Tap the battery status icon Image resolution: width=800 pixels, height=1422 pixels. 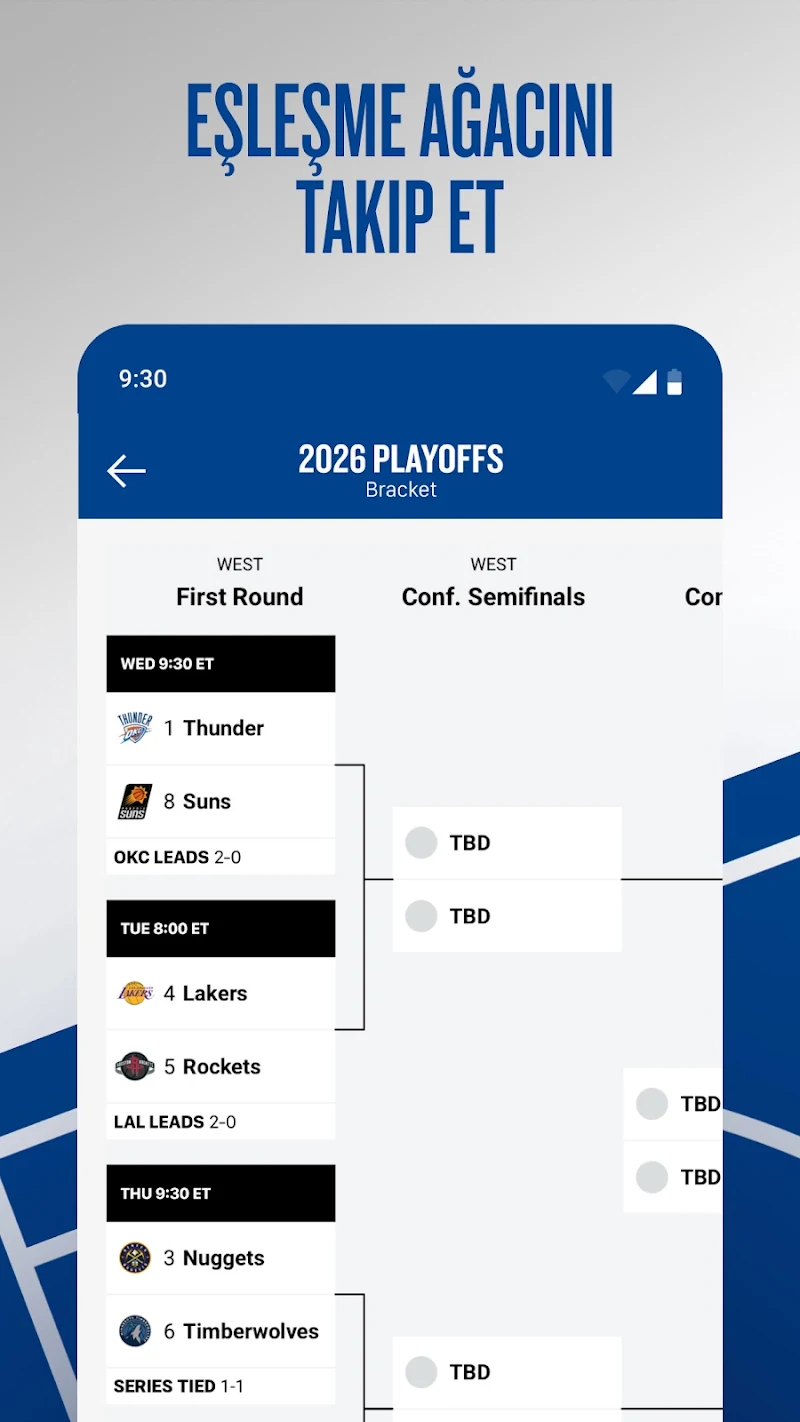click(674, 381)
